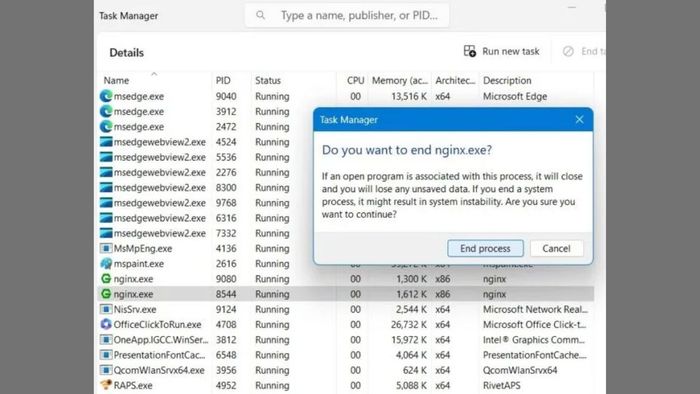
Task: Sort by the Memory column header
Action: click(400, 80)
